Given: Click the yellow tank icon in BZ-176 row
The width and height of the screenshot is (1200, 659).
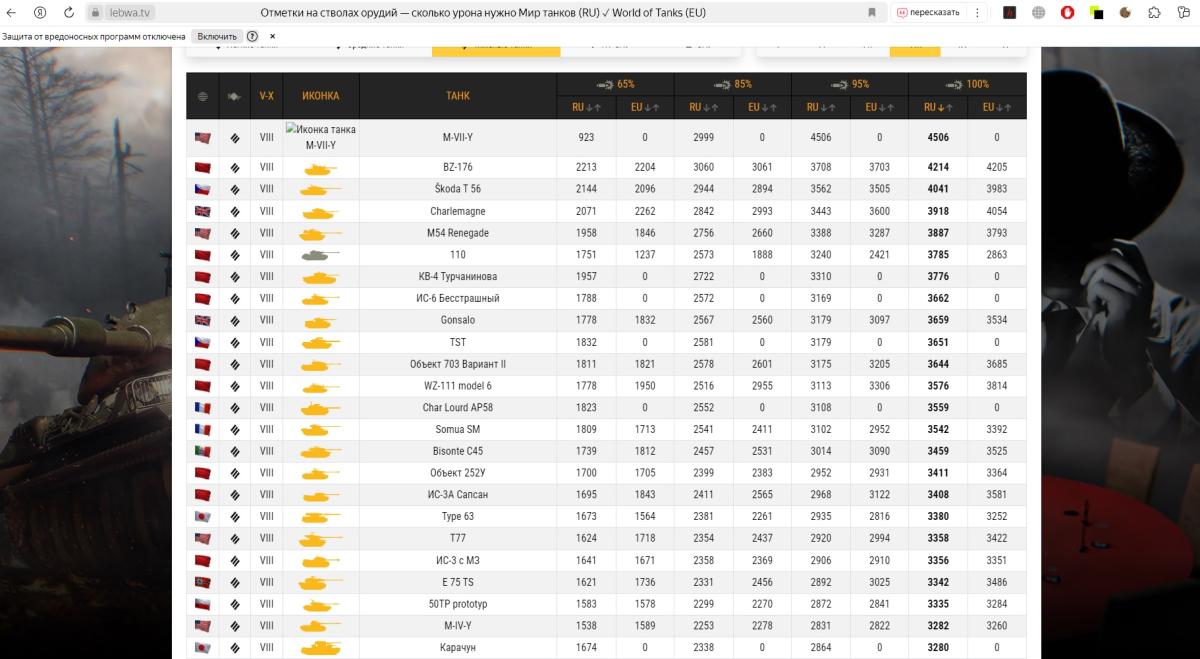Looking at the screenshot, I should pyautogui.click(x=321, y=168).
